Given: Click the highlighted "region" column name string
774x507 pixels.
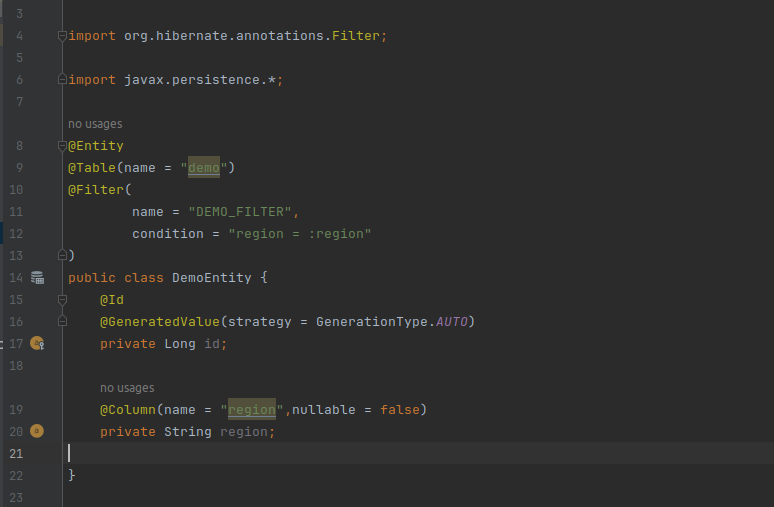Looking at the screenshot, I should coord(252,409).
